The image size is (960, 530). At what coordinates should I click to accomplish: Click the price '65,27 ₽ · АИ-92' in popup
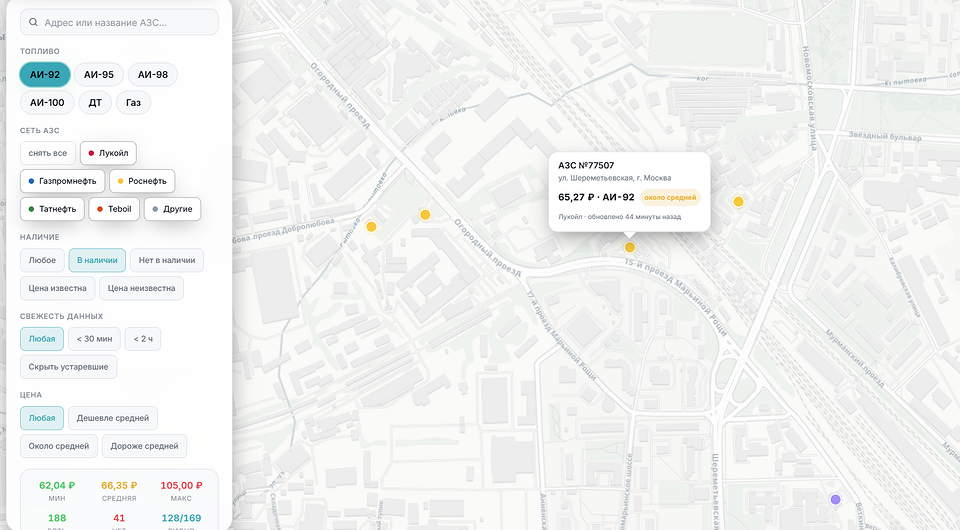click(596, 197)
